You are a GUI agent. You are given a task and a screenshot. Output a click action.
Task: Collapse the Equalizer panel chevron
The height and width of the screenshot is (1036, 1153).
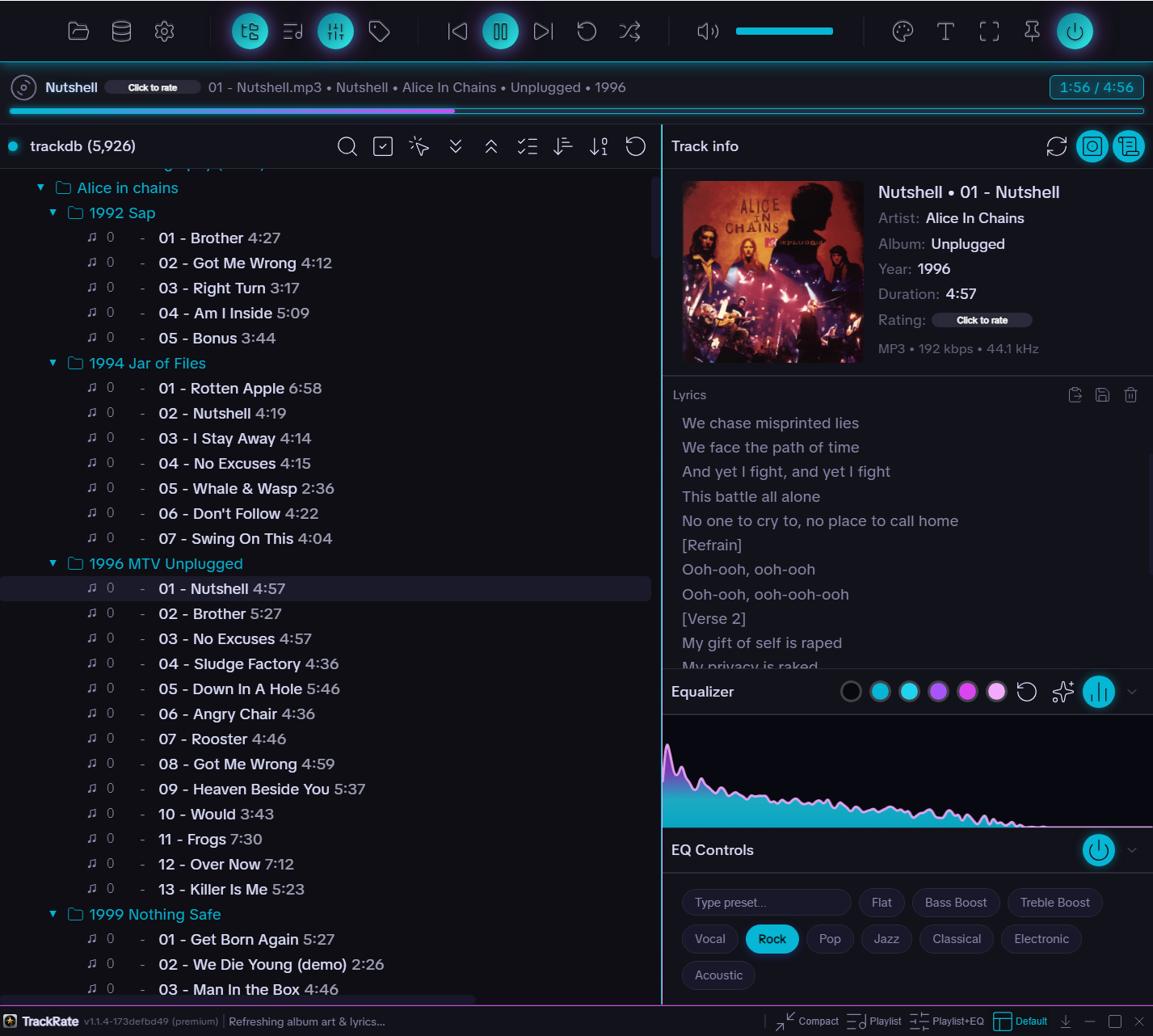1133,692
